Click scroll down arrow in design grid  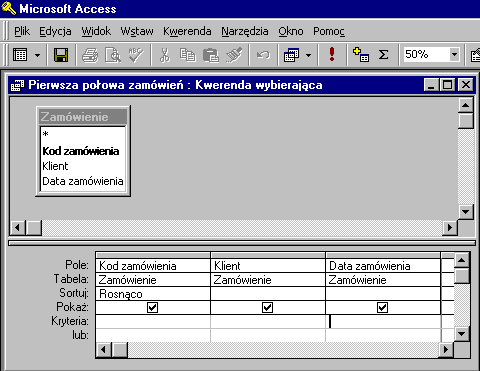(x=462, y=334)
